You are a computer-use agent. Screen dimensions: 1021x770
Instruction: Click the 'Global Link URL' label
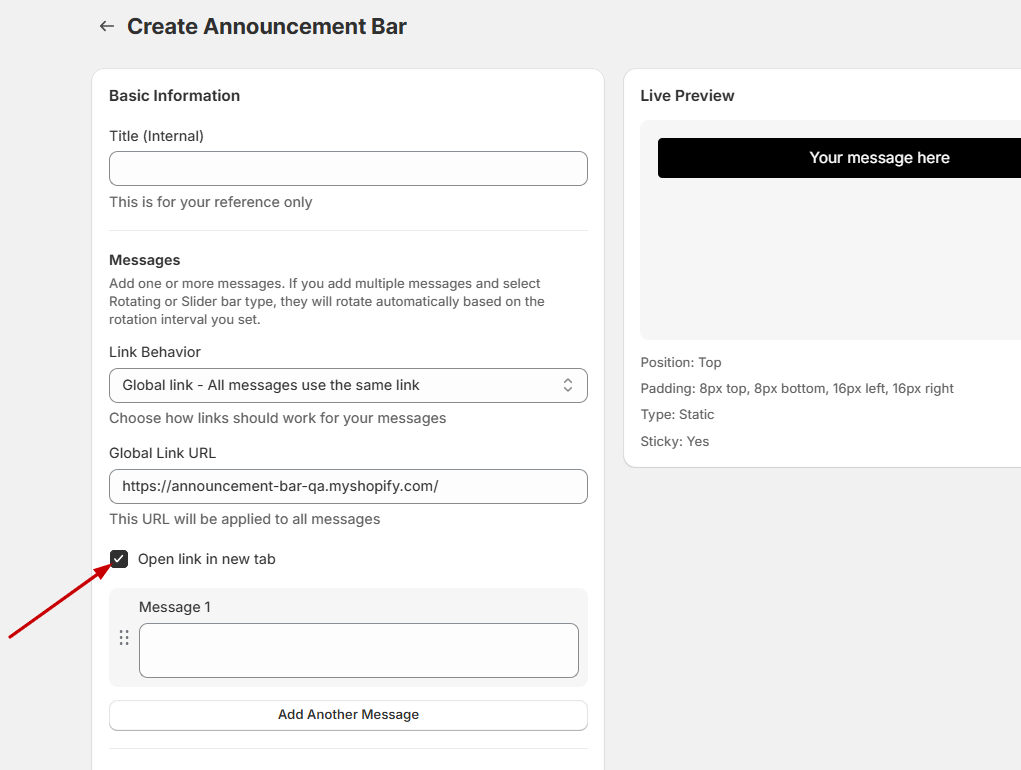click(x=162, y=453)
